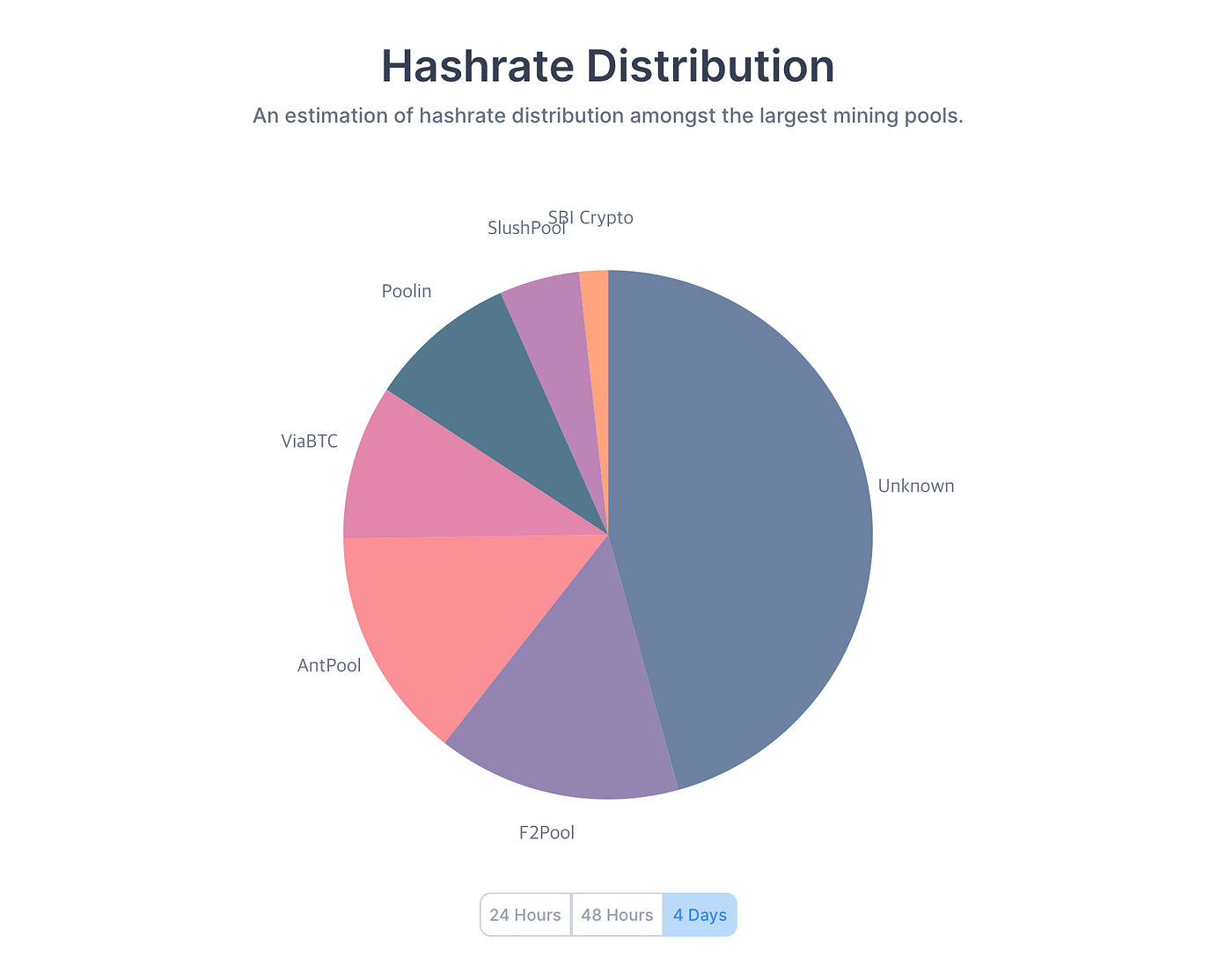Click the SBI Crypto label
1232x965 pixels.
(590, 217)
